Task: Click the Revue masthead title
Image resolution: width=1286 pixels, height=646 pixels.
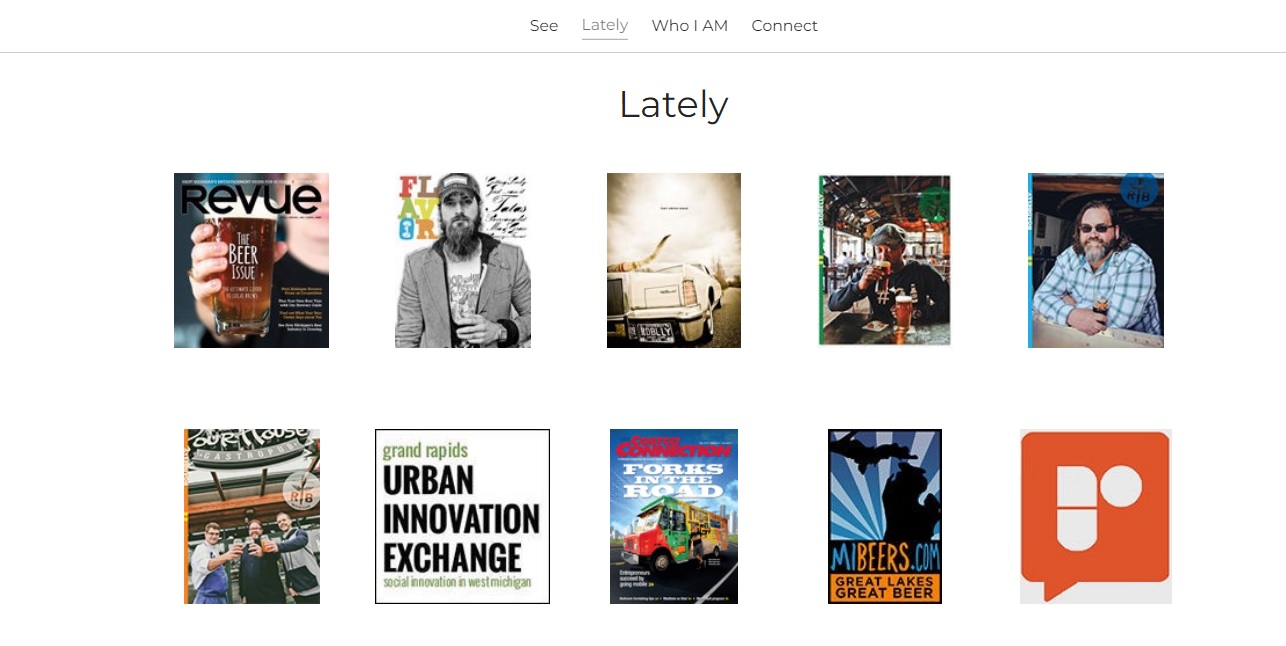Action: coord(251,197)
